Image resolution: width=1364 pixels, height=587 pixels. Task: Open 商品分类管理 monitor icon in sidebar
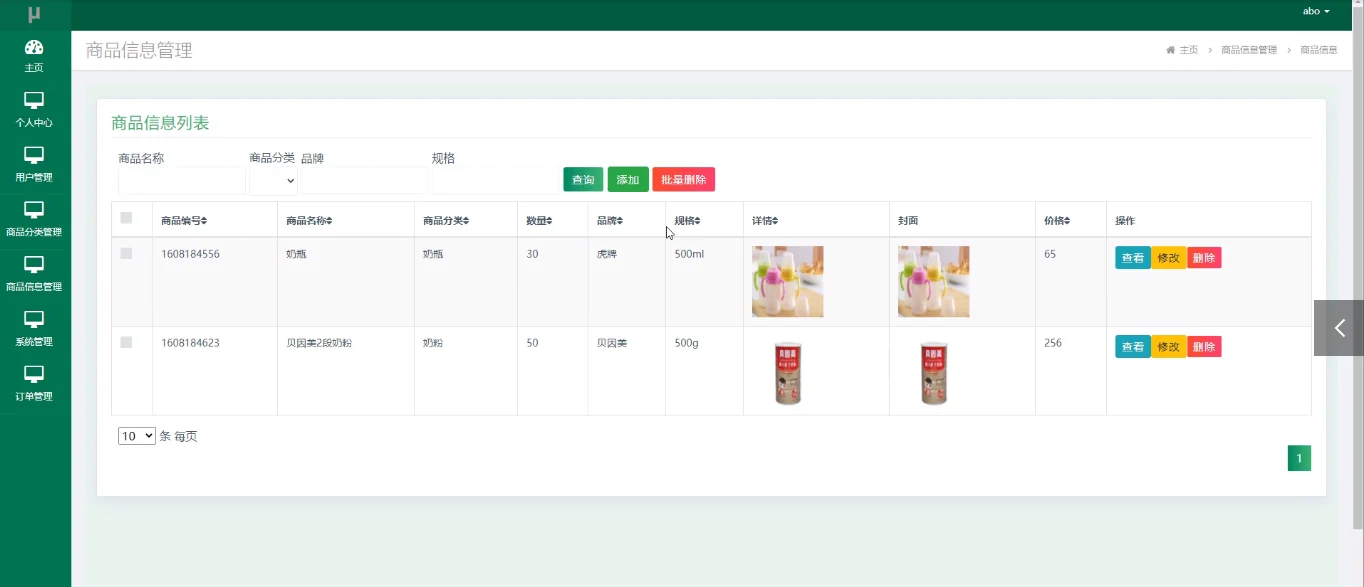pos(34,210)
